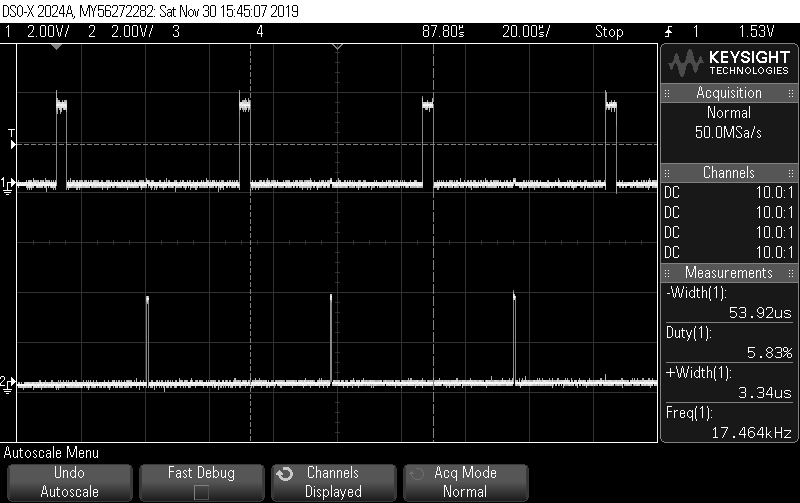
Task: Click the 50.0MSa/s sample rate value
Action: [729, 133]
